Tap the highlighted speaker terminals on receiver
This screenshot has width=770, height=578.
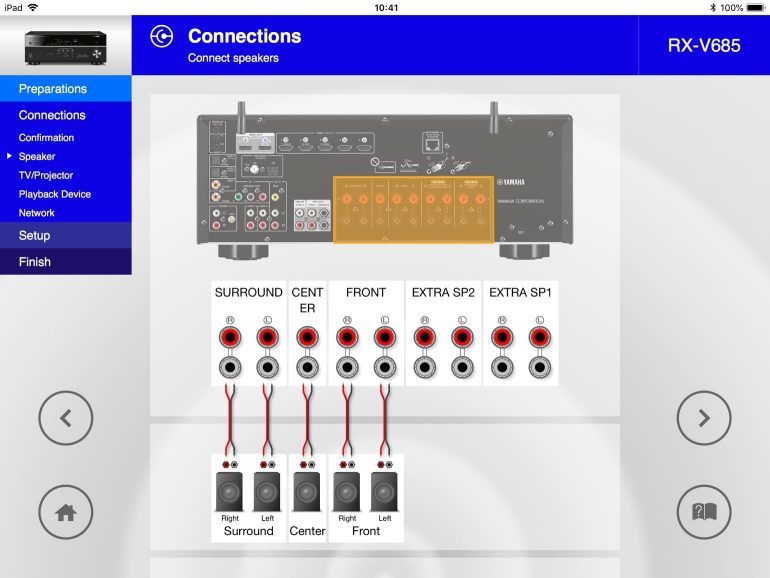coord(414,210)
